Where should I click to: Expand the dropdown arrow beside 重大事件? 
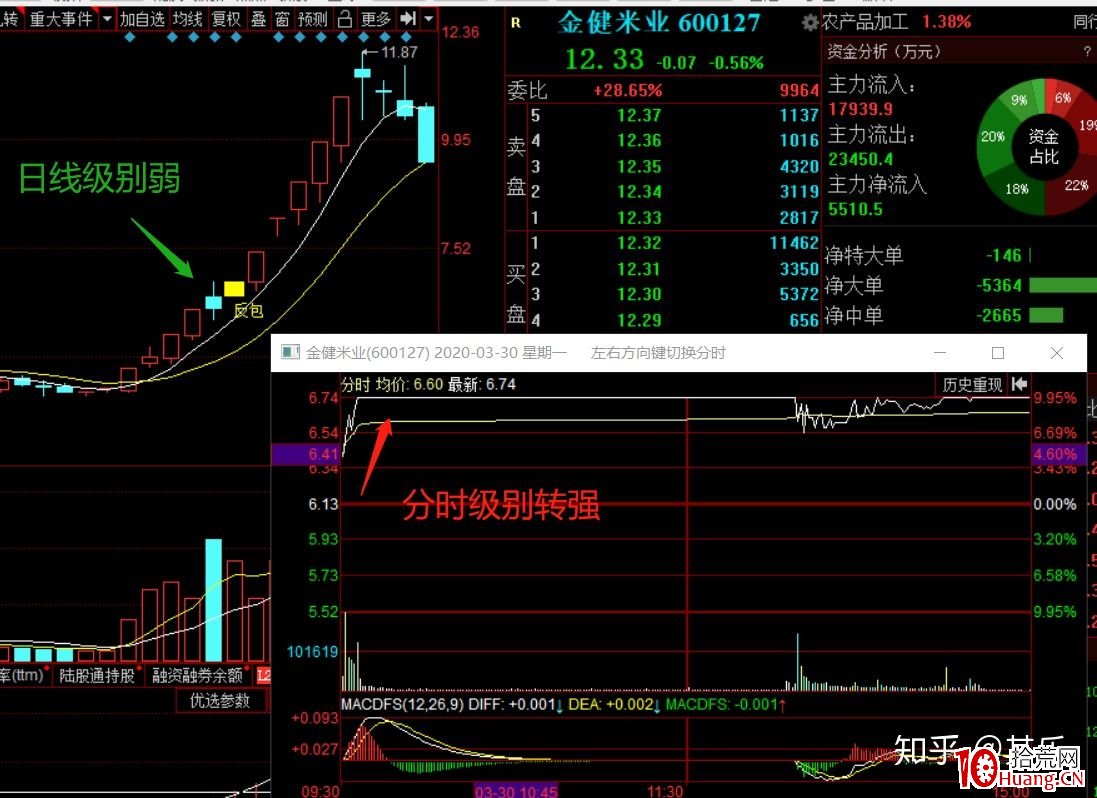click(107, 19)
